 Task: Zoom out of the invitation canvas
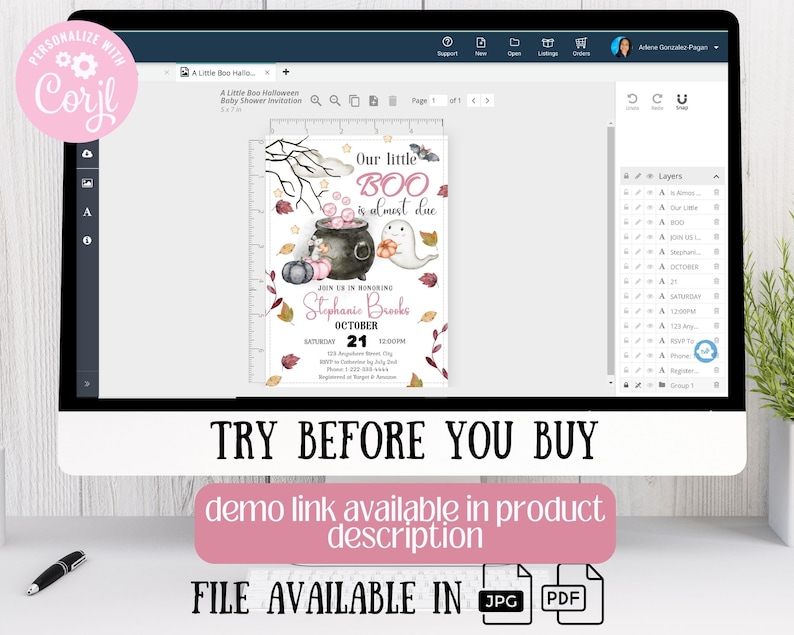335,101
